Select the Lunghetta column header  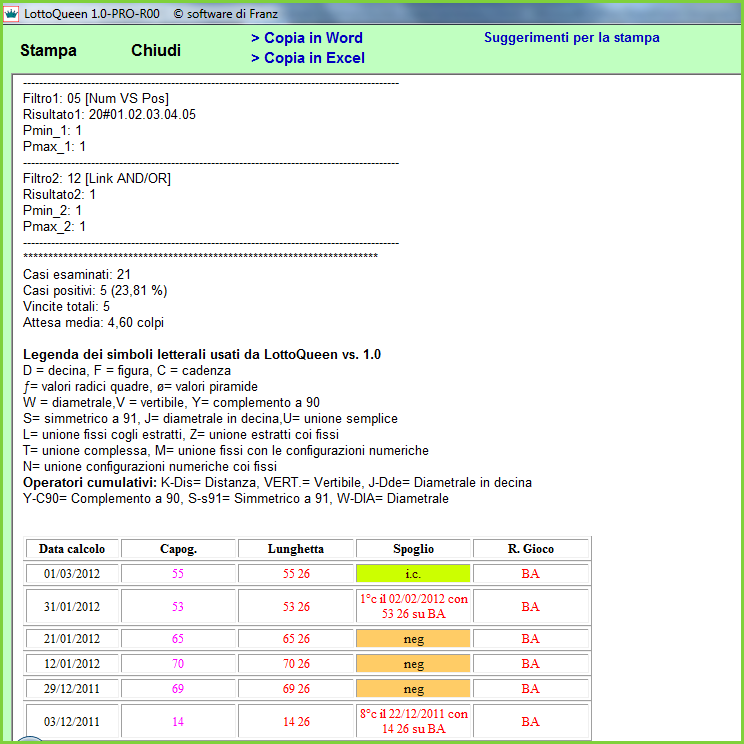tap(296, 549)
